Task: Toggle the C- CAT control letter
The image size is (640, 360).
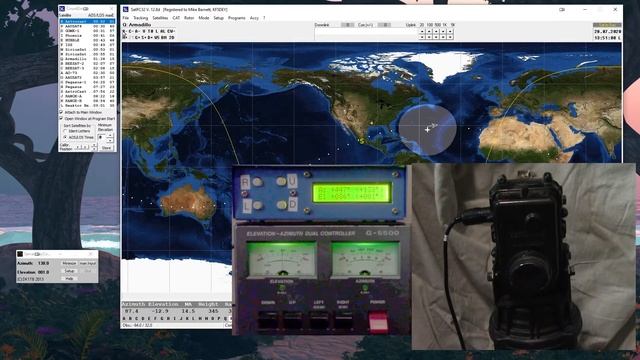Action: click(131, 31)
